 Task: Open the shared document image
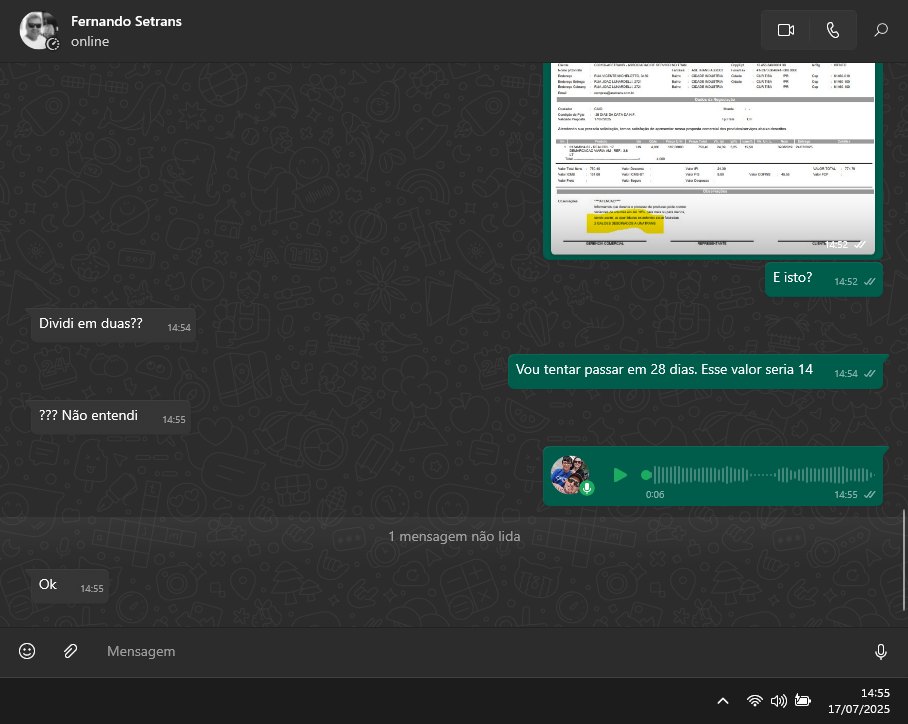[714, 158]
